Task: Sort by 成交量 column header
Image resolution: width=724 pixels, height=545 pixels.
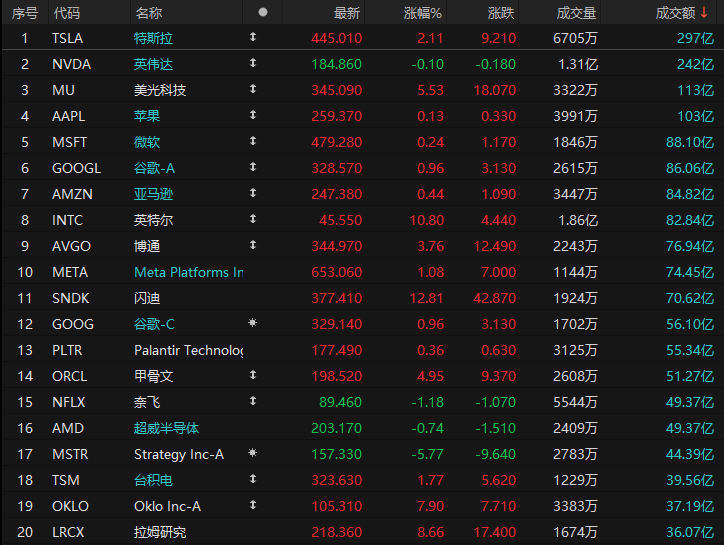Action: coord(576,13)
